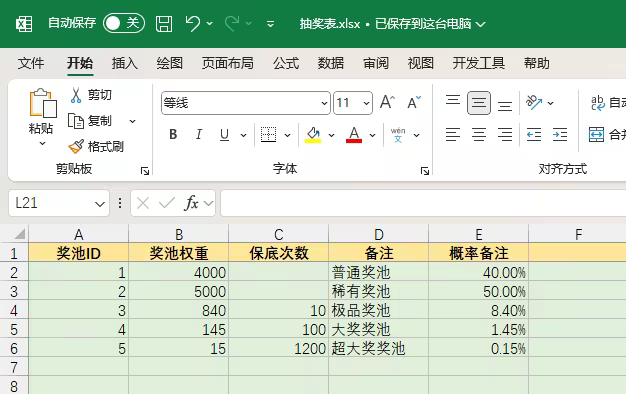The width and height of the screenshot is (626, 394).
Task: Click the Wrap Text icon
Action: coord(598,103)
